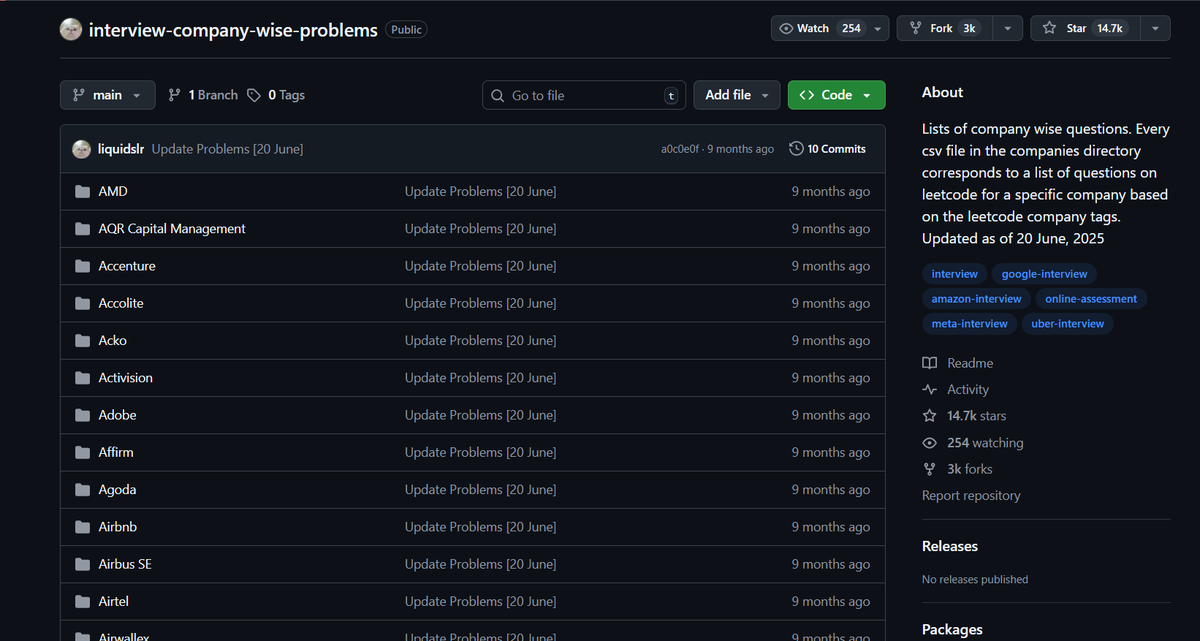Open the 1 Branch link
Viewport: 1200px width, 641px height.
(203, 95)
